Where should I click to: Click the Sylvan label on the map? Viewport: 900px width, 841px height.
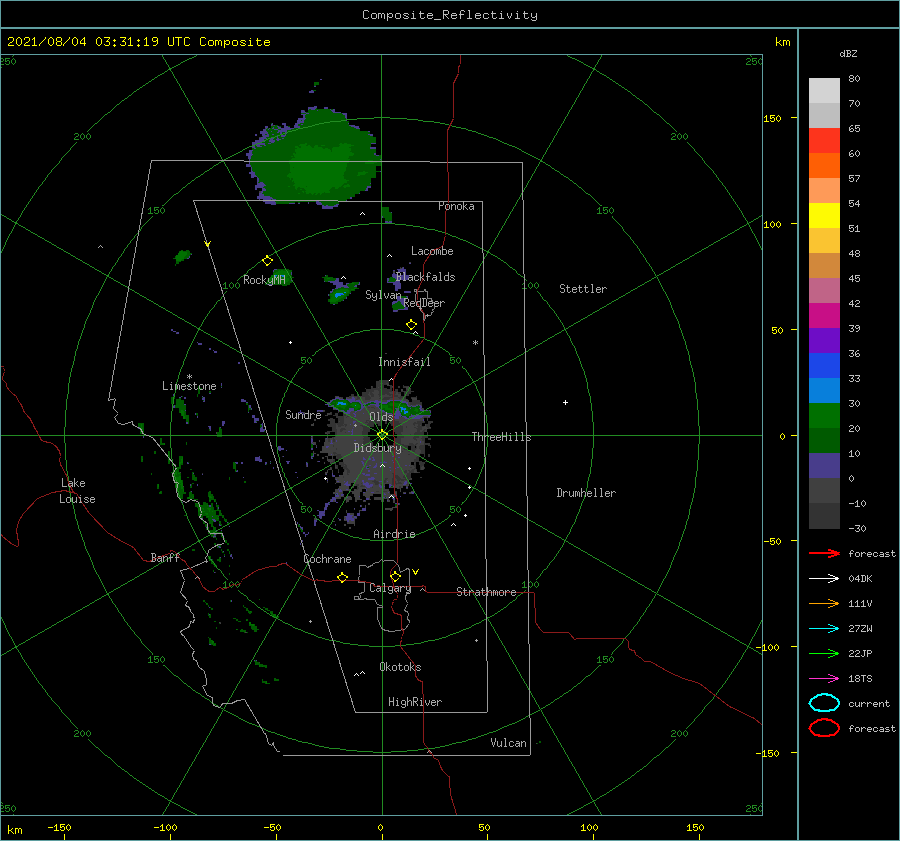[383, 295]
